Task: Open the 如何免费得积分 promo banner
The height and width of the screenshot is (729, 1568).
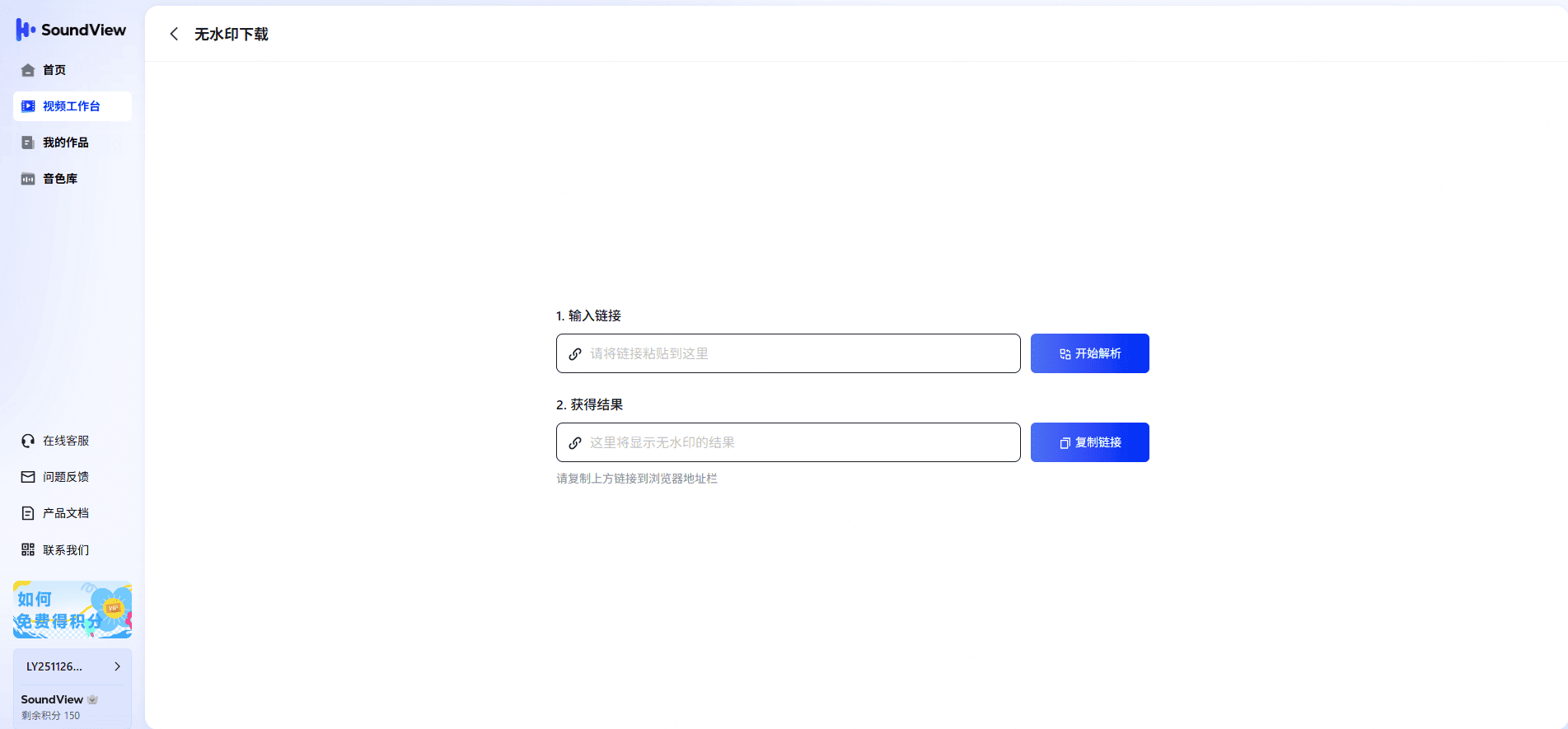Action: [73, 610]
